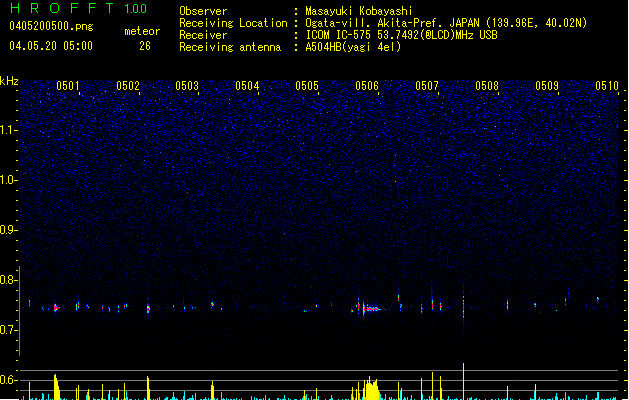Click the 'meteor' count label

click(x=142, y=31)
